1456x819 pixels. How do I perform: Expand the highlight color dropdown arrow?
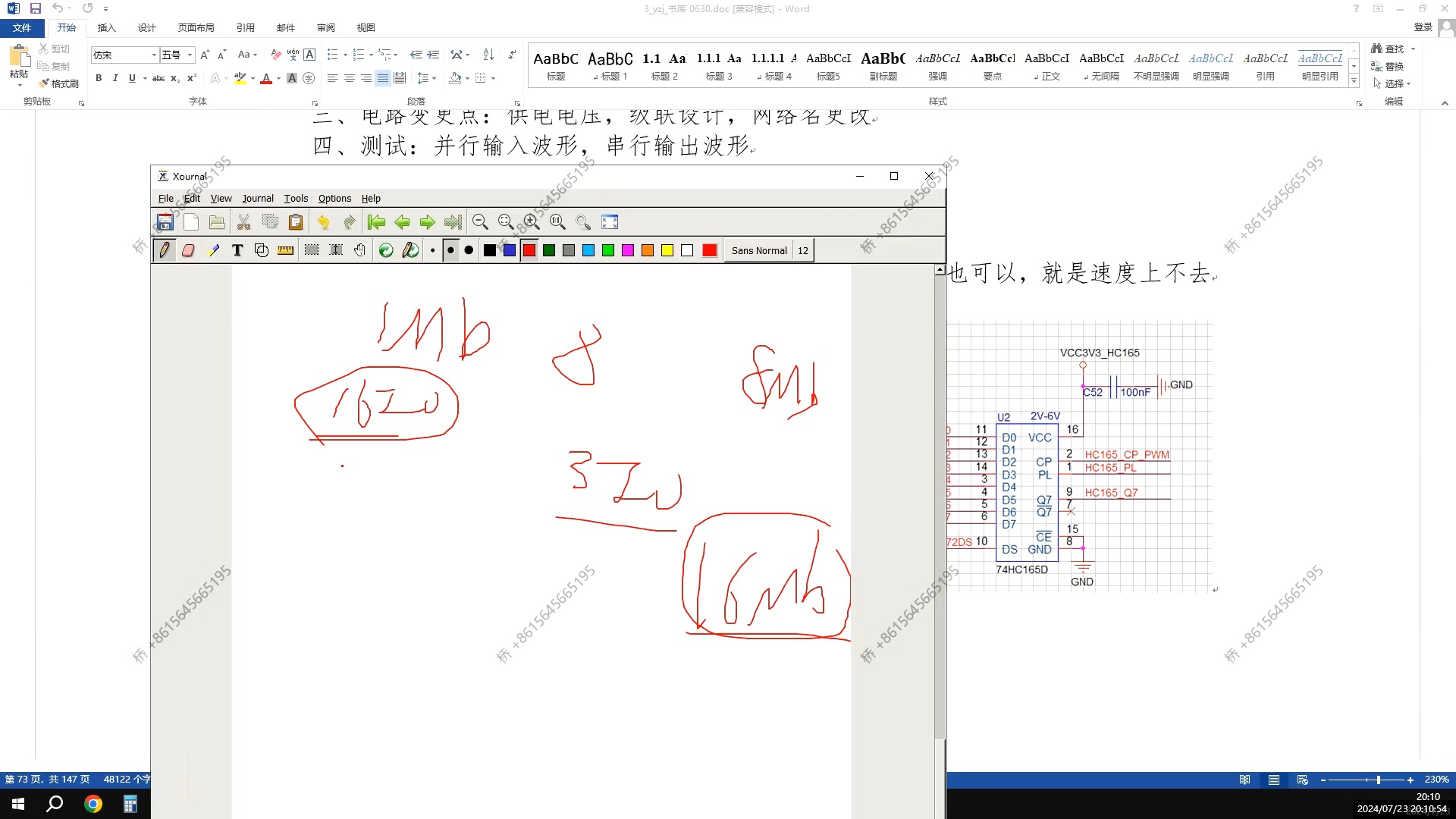click(x=253, y=78)
